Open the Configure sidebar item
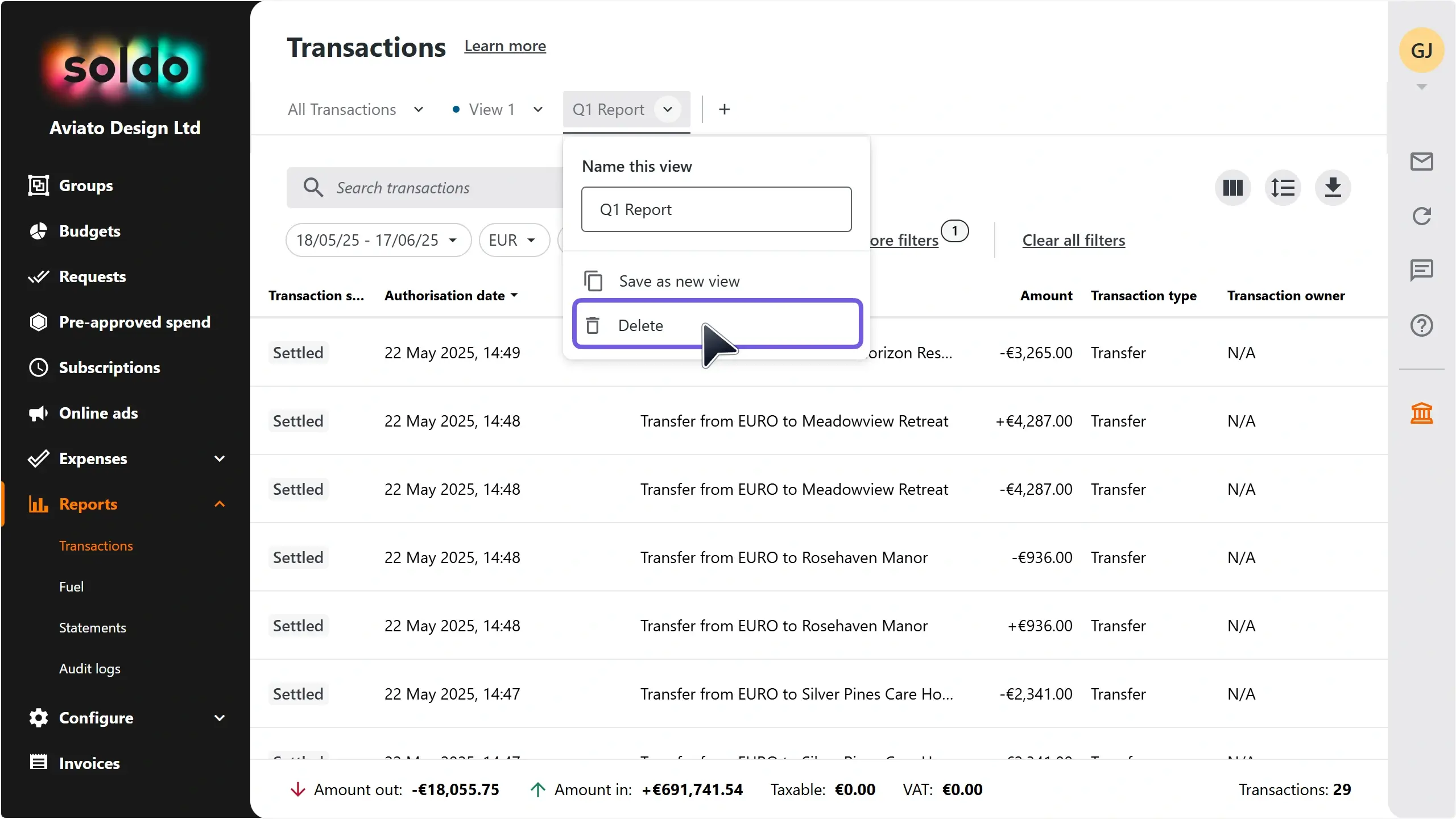This screenshot has height=819, width=1456. click(96, 718)
